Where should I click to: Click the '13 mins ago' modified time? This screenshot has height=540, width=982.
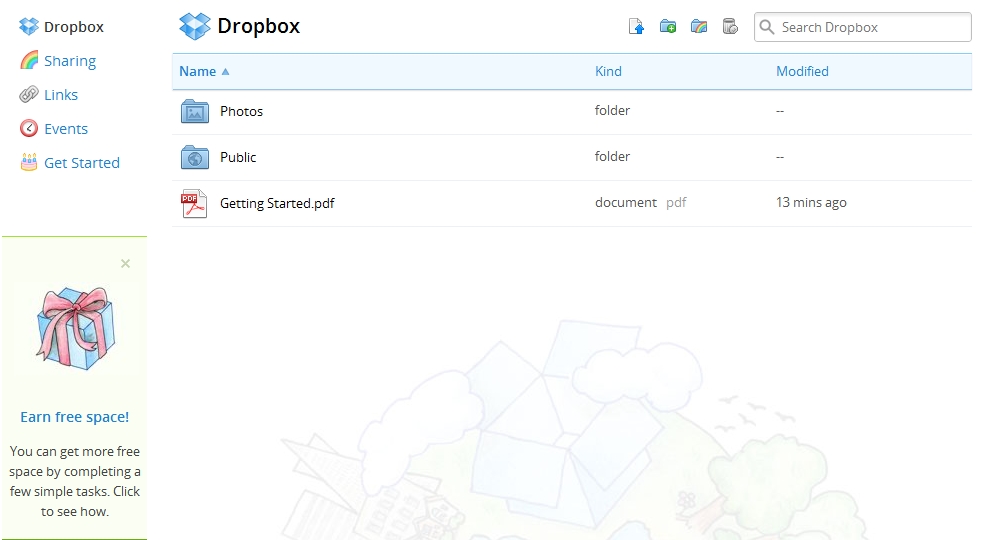(x=811, y=202)
